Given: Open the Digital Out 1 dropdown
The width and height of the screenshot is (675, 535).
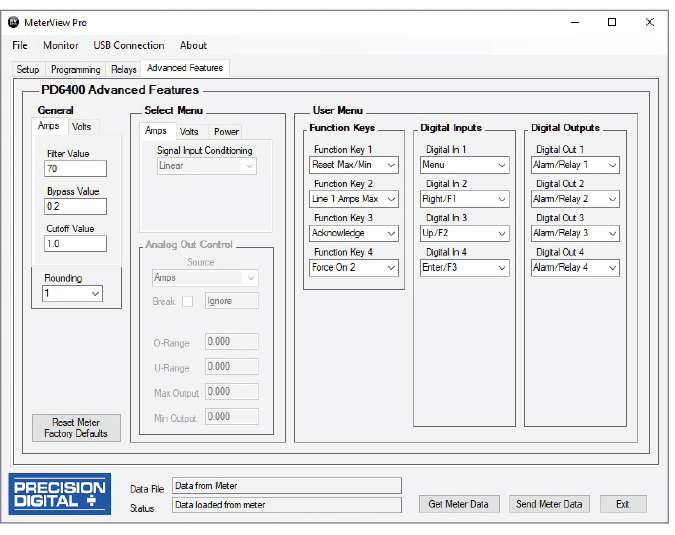Looking at the screenshot, I should pos(575,165).
